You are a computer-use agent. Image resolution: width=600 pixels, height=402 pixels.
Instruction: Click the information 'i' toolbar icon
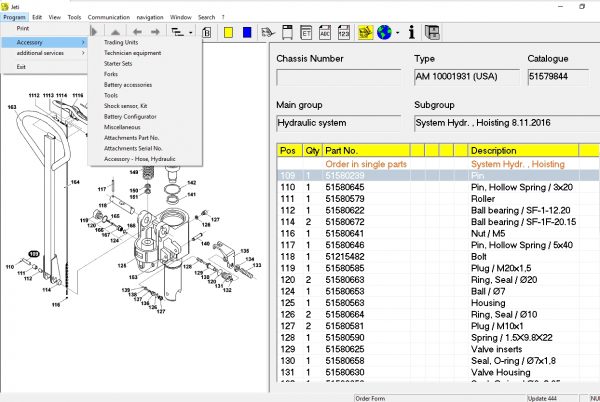coord(412,33)
